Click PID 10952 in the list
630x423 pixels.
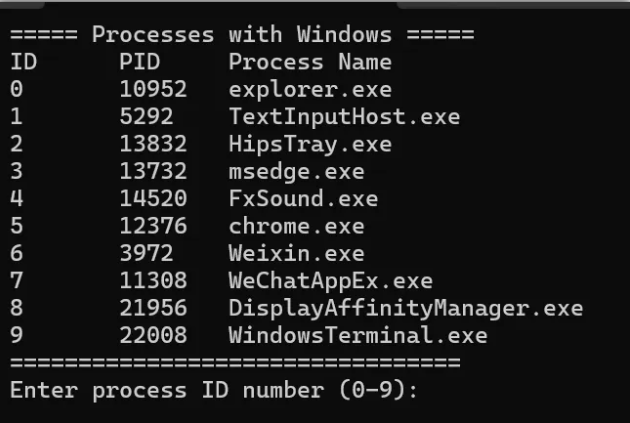tap(153, 89)
